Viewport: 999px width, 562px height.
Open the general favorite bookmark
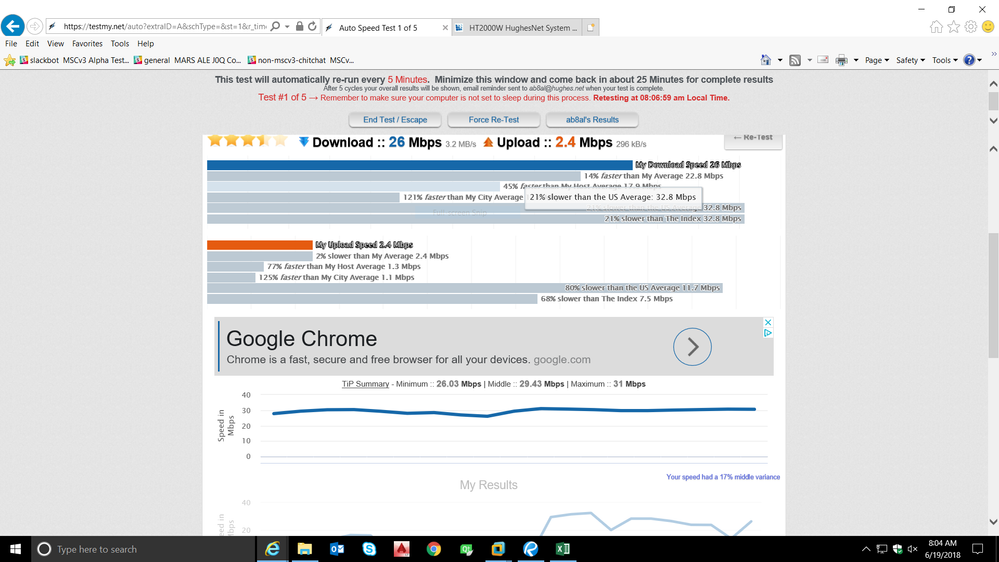(x=152, y=61)
